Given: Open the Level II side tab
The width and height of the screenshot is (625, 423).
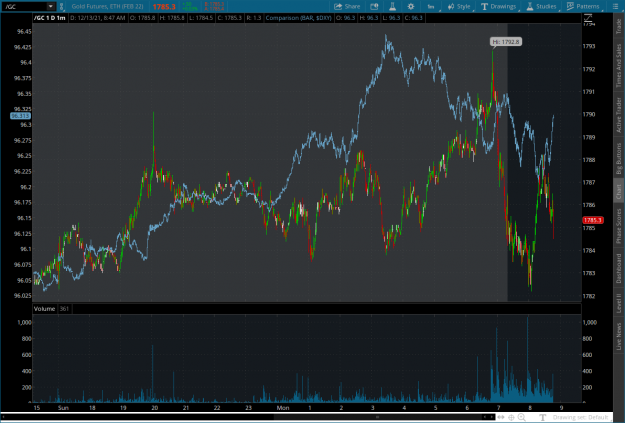Looking at the screenshot, I should coord(619,303).
